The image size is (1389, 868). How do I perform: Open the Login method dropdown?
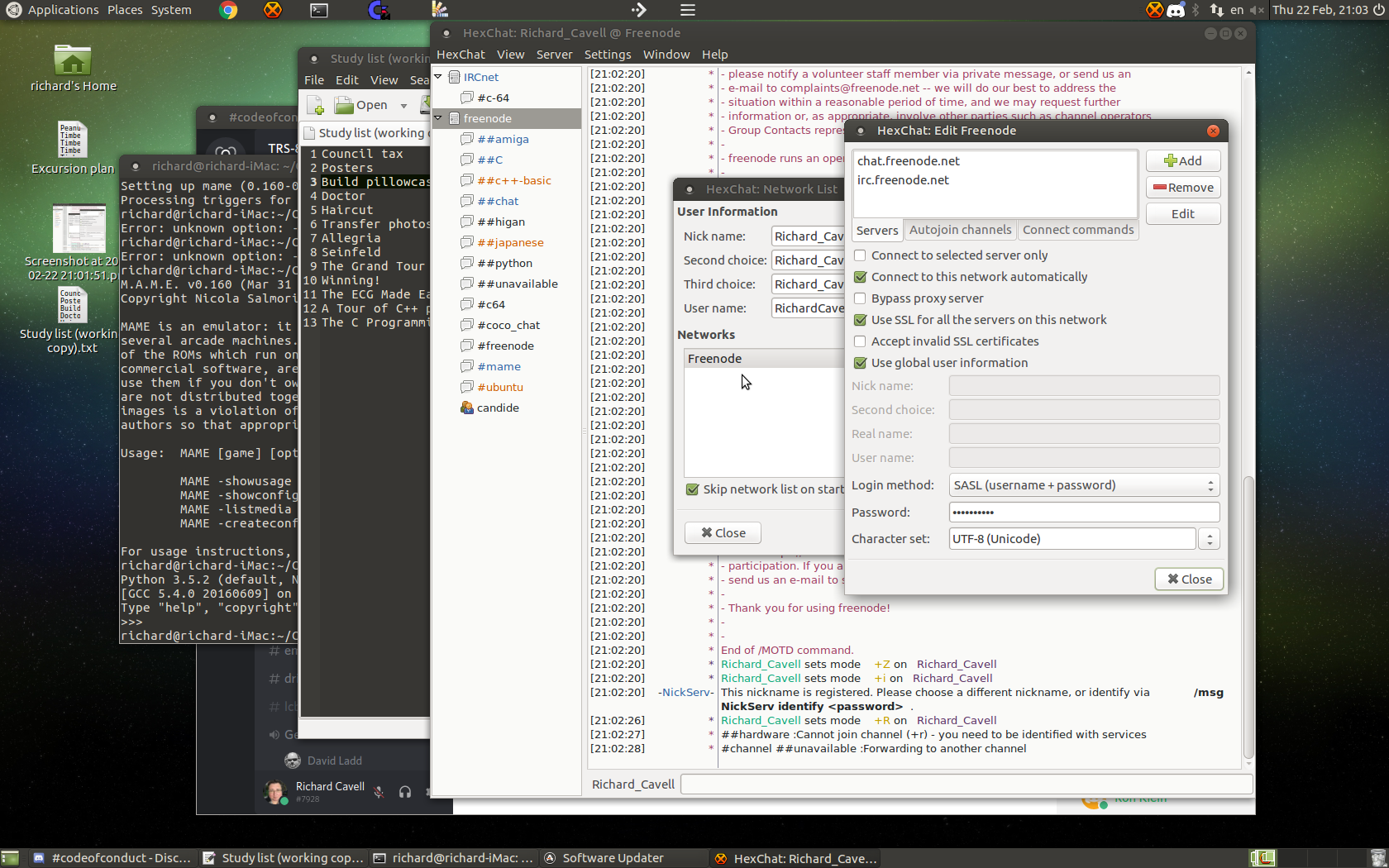click(1084, 485)
